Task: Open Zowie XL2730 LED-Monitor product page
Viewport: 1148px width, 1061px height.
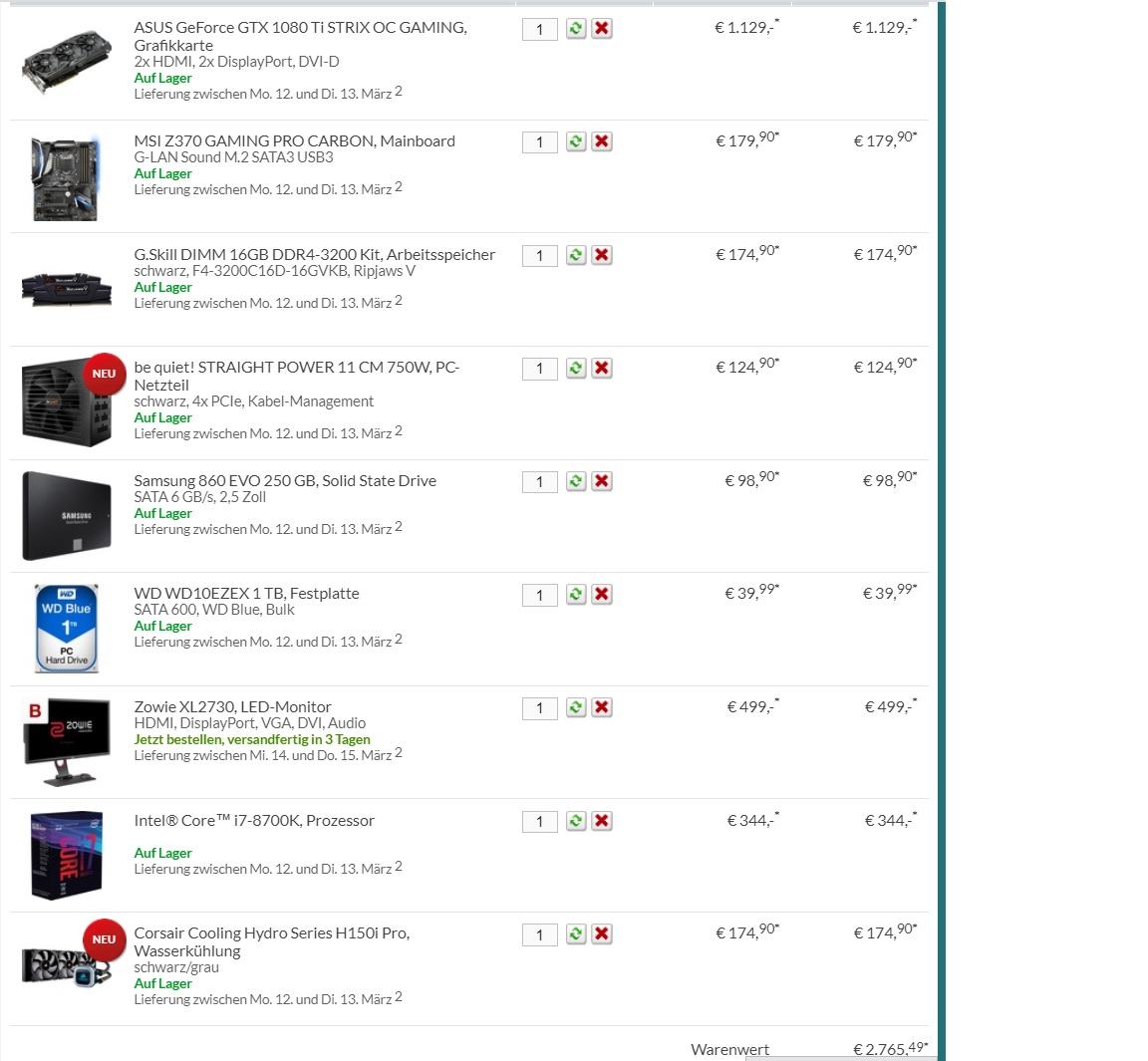Action: click(233, 707)
